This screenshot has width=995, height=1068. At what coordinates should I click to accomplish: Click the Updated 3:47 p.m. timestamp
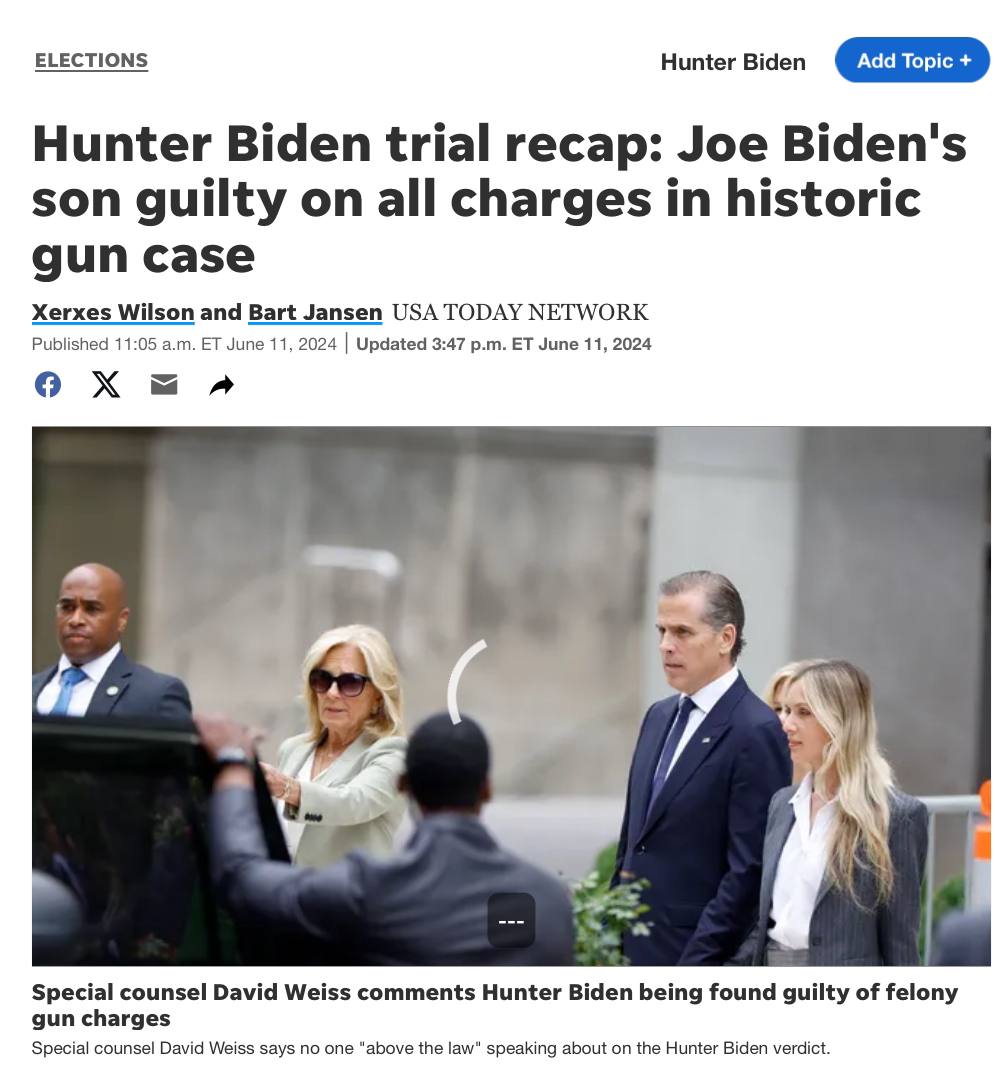point(503,344)
